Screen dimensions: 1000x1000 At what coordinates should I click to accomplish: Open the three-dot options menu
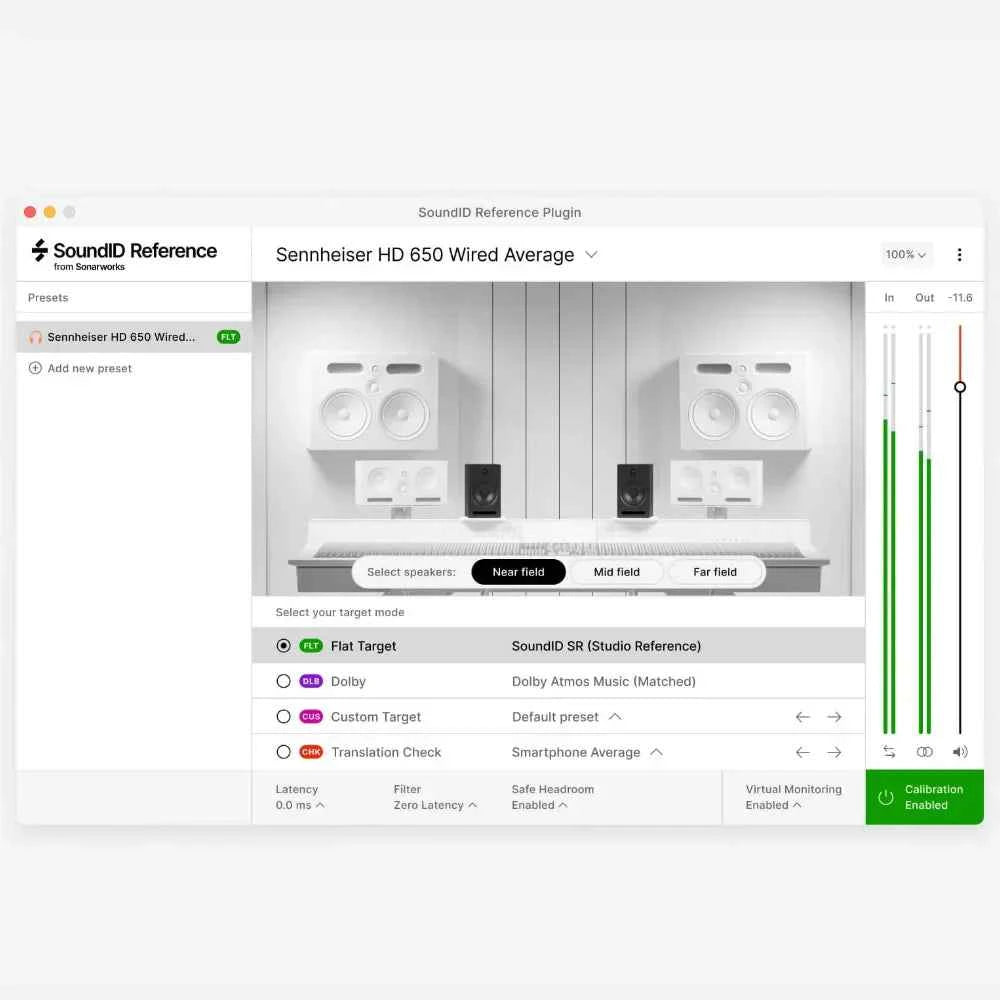[960, 255]
